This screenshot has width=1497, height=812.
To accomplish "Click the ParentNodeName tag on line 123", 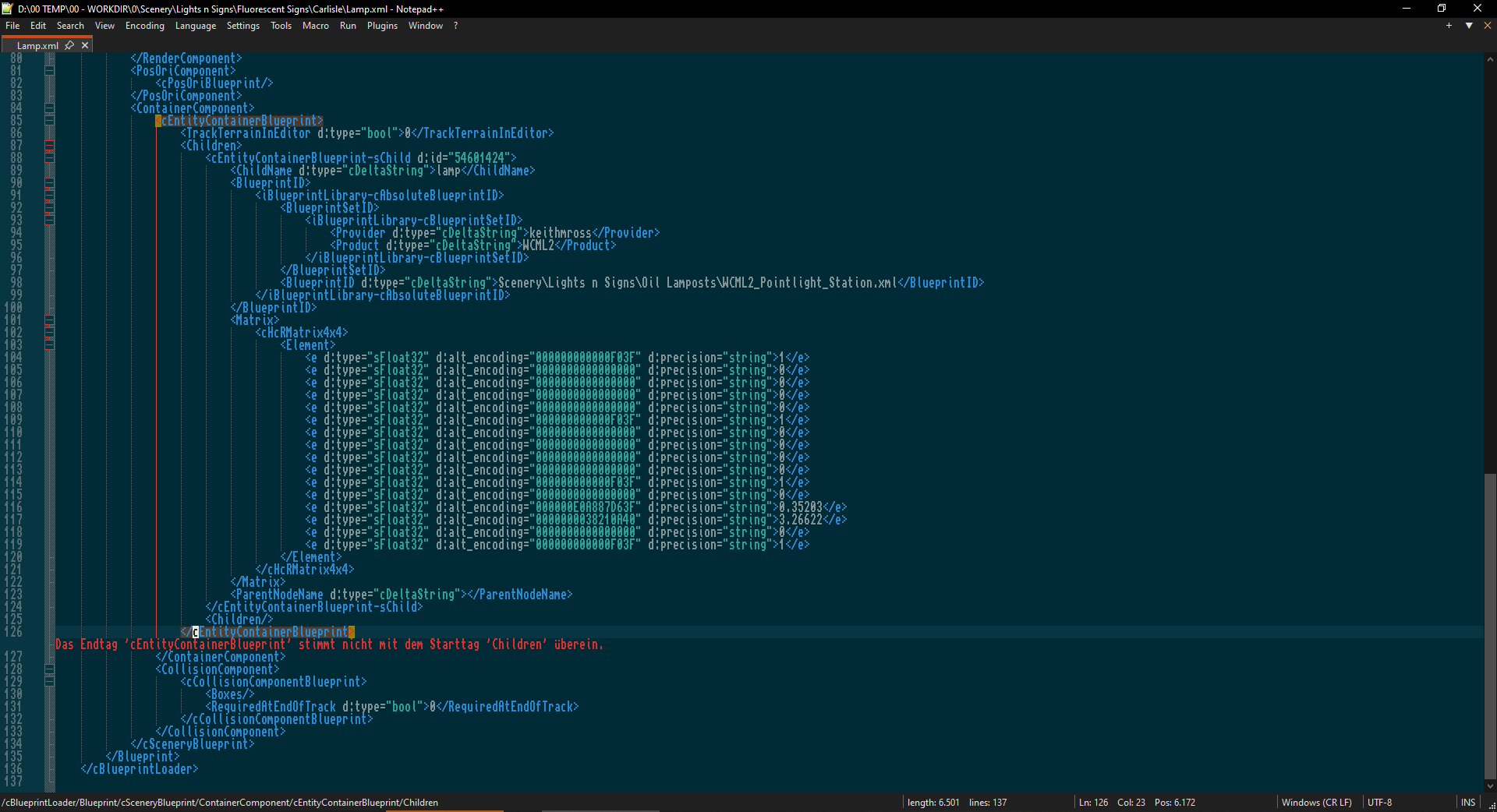I will pos(402,595).
